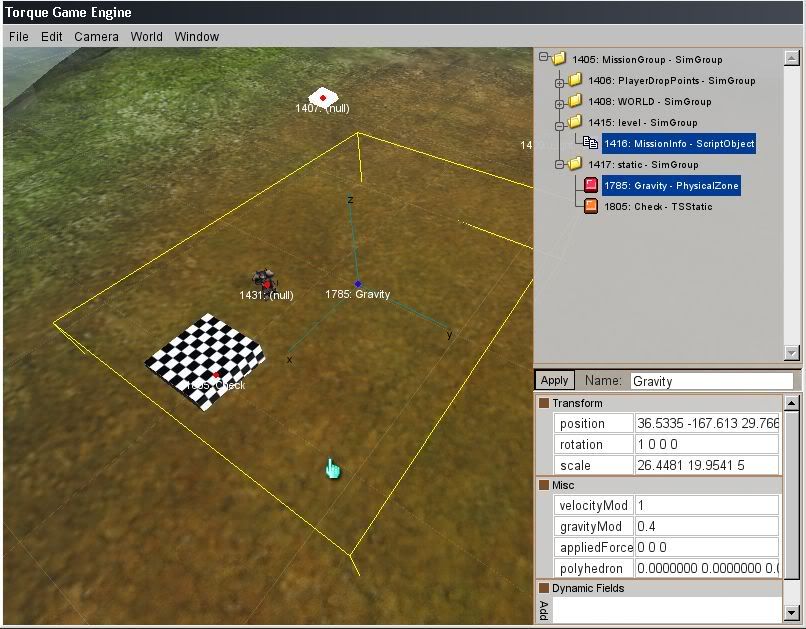Expand the WORLD SimGroup tree node

coord(560,101)
